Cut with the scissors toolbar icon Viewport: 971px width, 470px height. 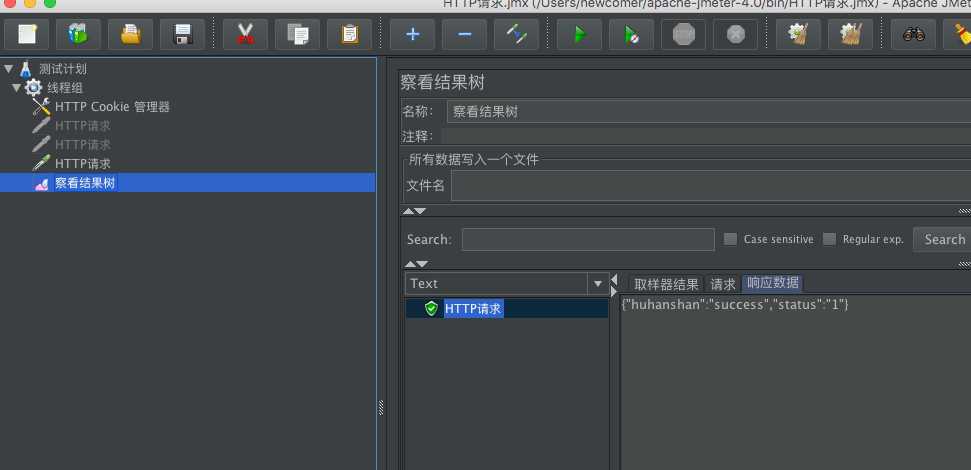point(245,34)
